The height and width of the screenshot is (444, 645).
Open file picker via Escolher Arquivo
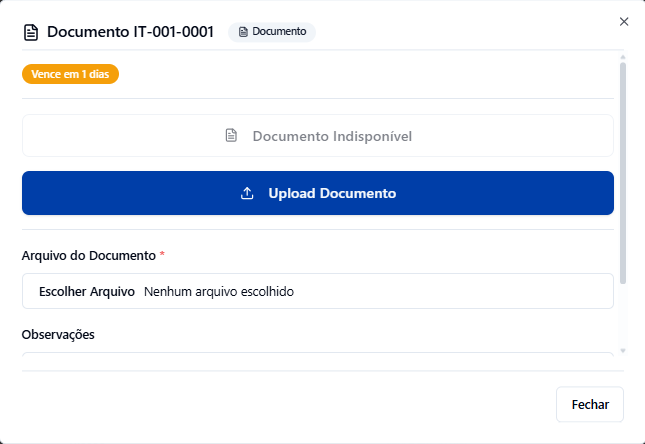coord(86,291)
